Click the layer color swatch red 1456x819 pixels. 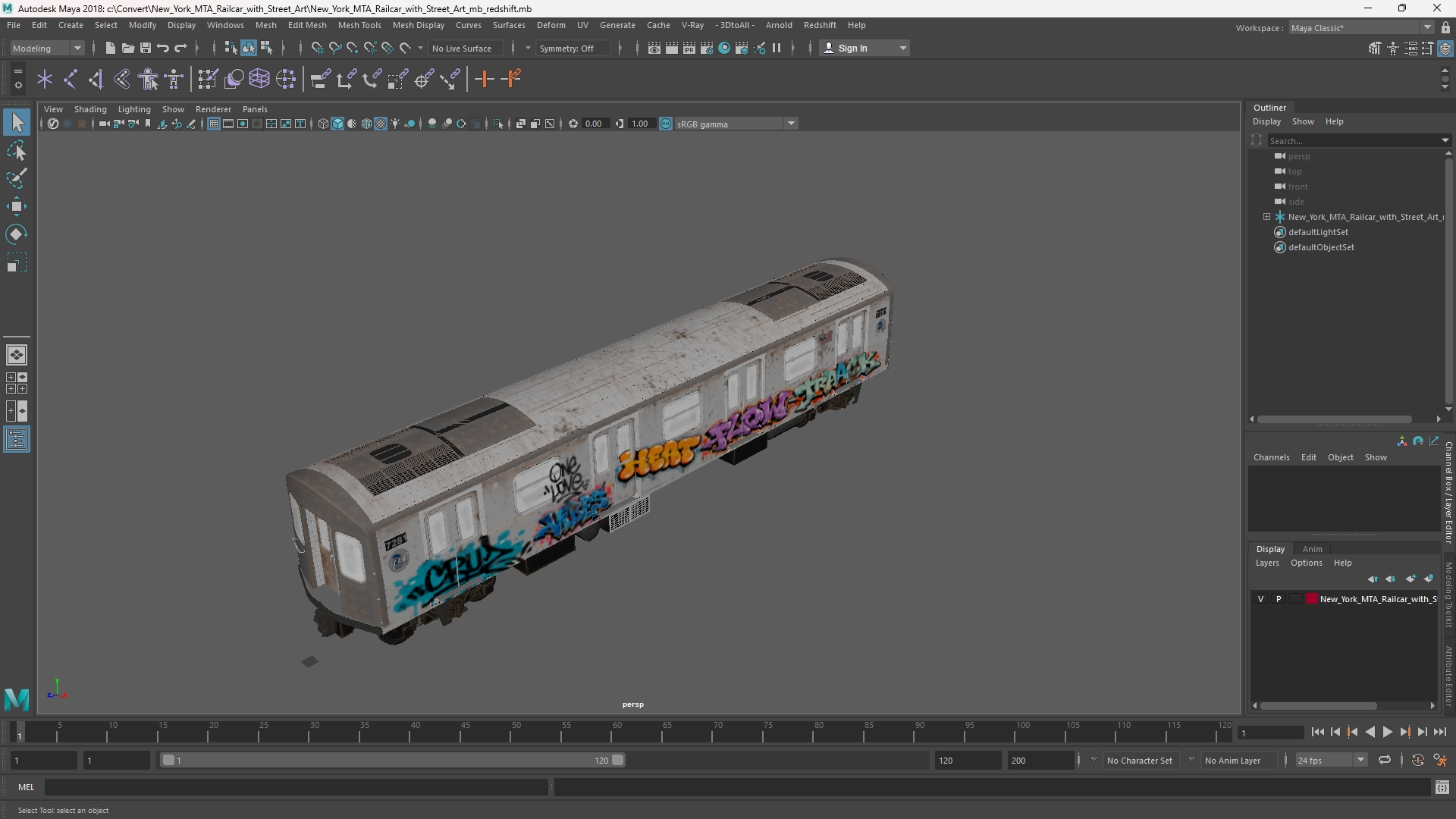(x=1311, y=599)
